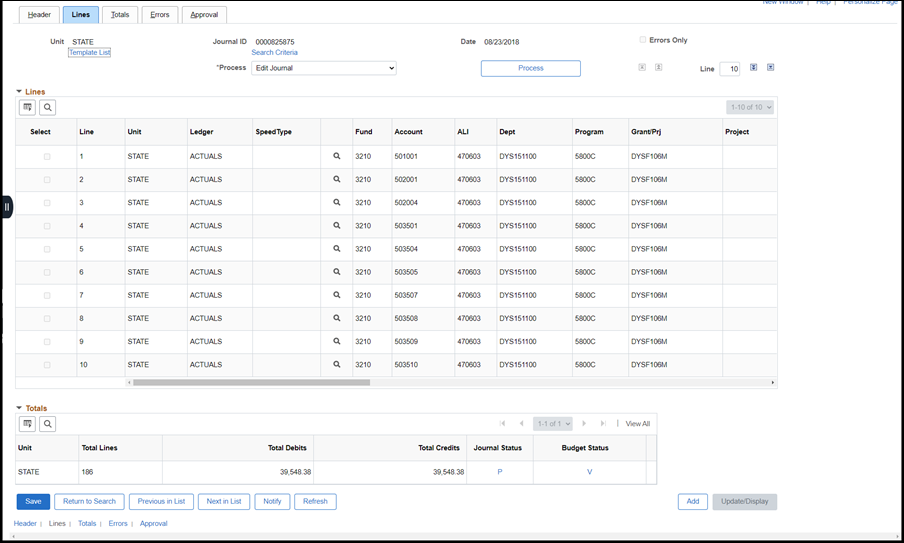Screen dimensions: 904x543
Task: Click the Save button
Action: [x=33, y=501]
